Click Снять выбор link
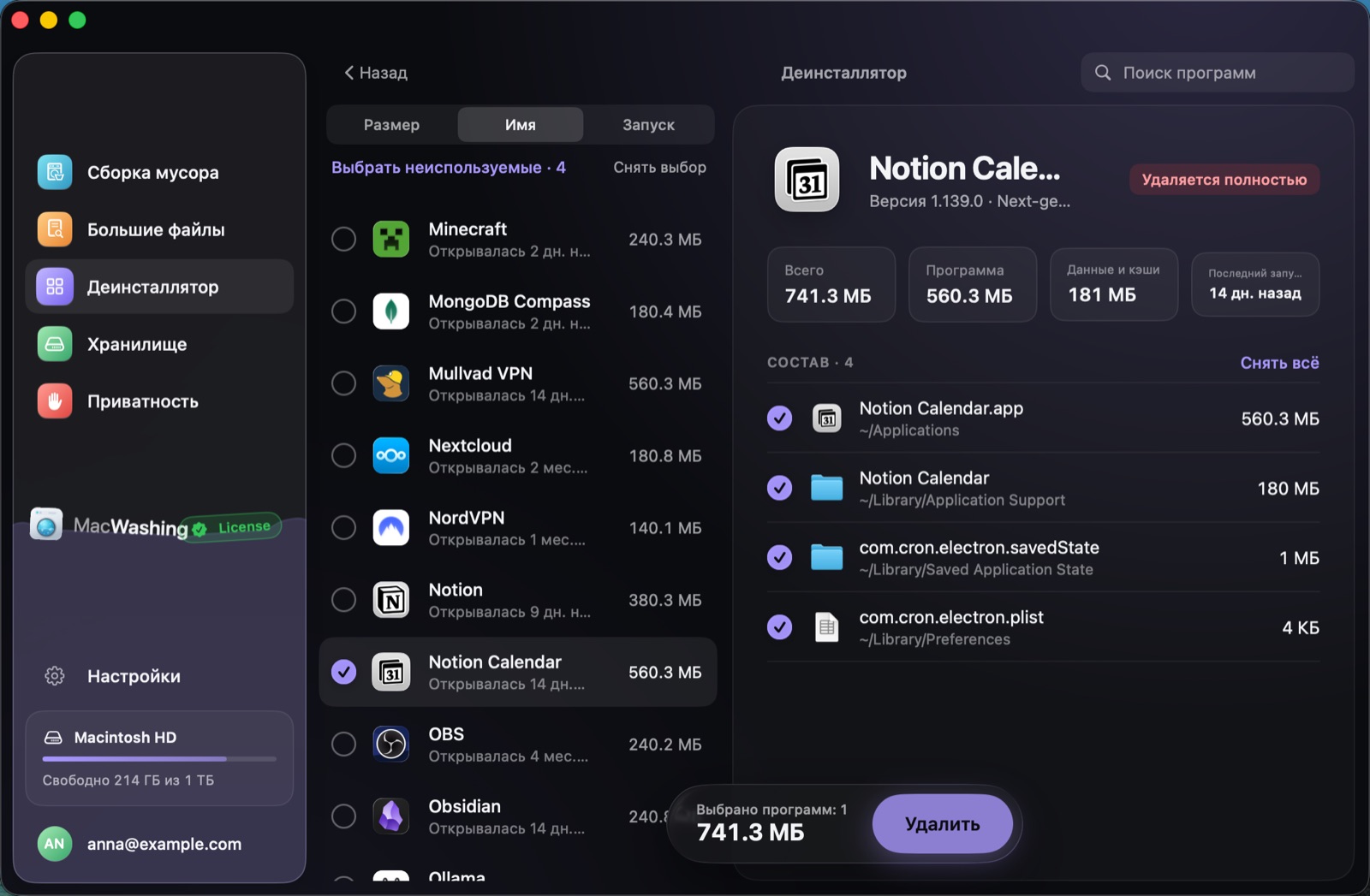Viewport: 1370px width, 896px height. pyautogui.click(x=659, y=168)
